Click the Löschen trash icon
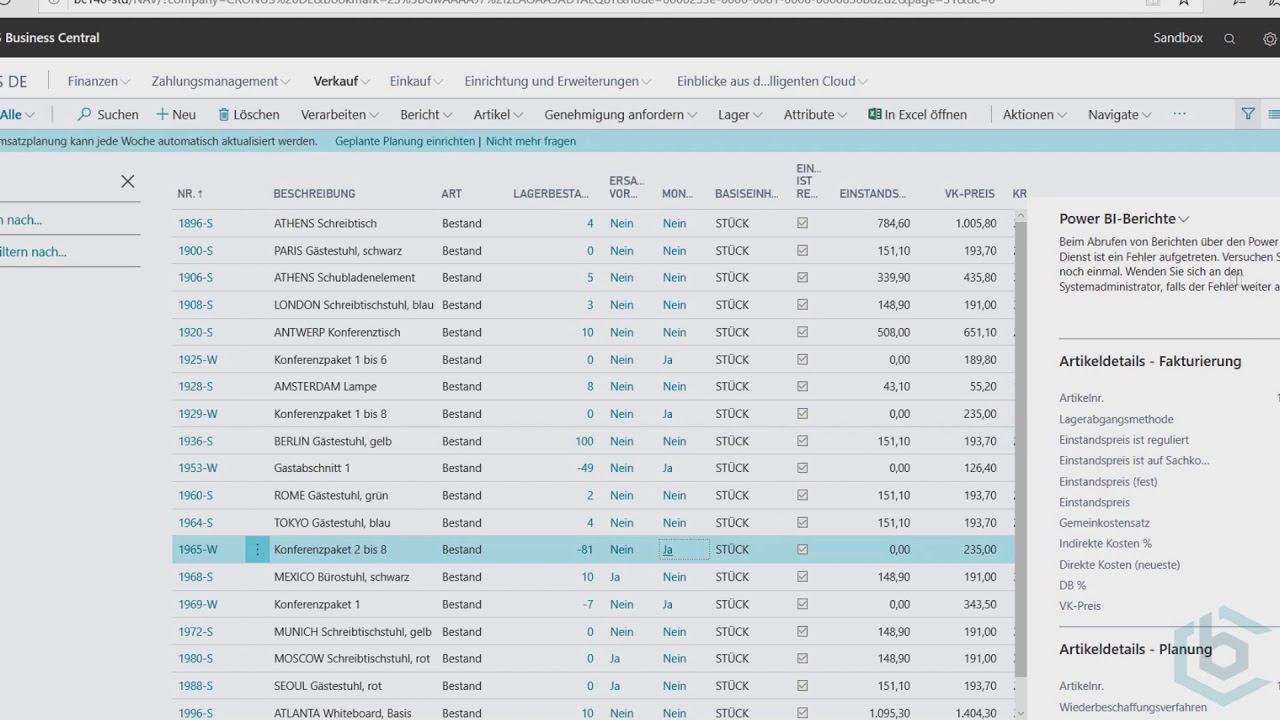The image size is (1280, 720). pyautogui.click(x=224, y=114)
